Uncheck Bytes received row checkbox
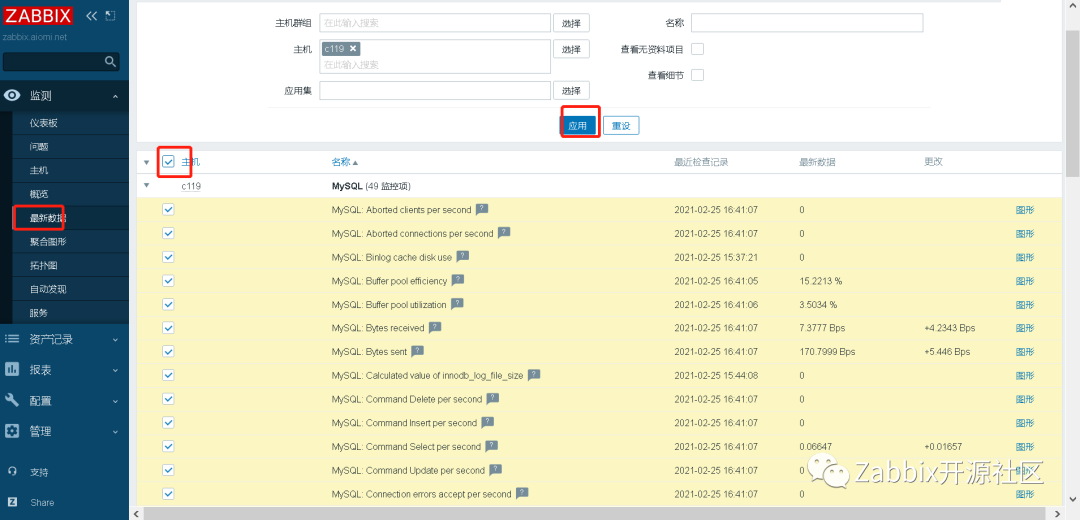Screen dimensions: 1080x520 pos(169,328)
